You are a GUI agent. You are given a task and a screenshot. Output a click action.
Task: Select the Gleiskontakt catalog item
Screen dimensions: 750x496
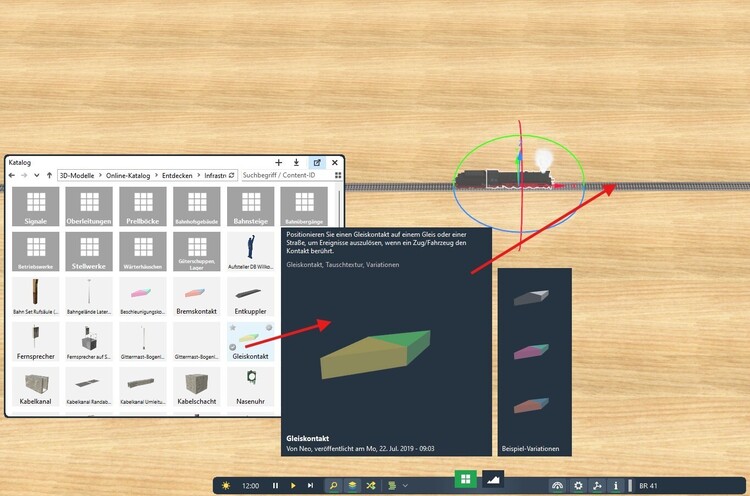click(251, 342)
